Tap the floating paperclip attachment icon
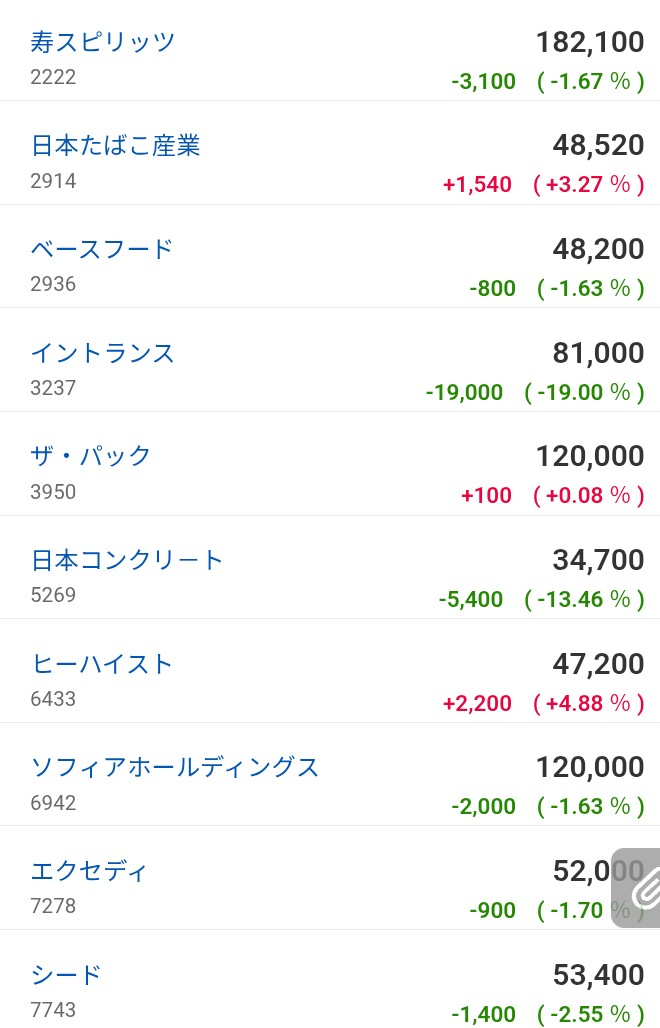 [637, 888]
